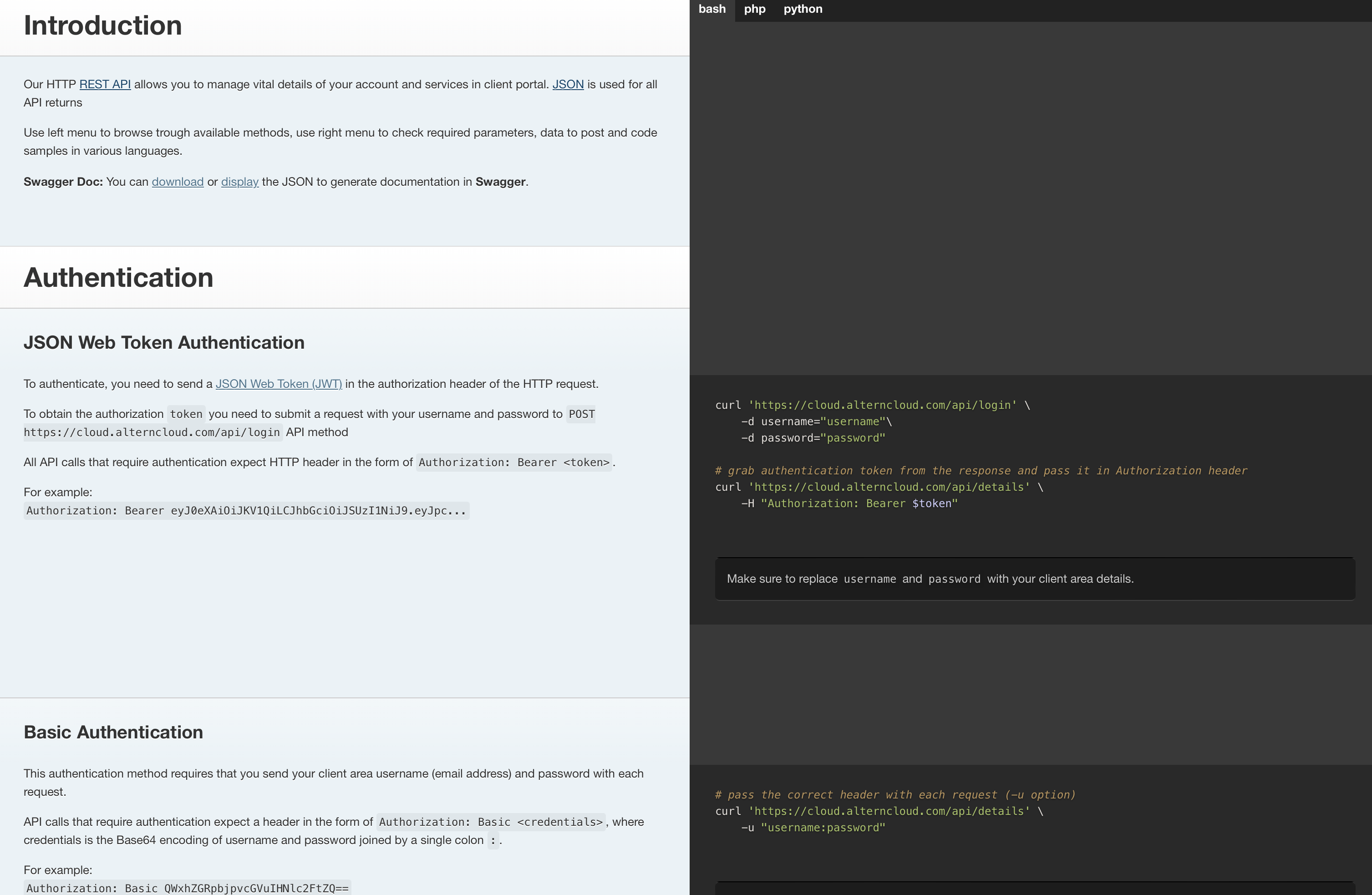1372x895 pixels.
Task: Click the Authentication section heading
Action: (x=118, y=278)
